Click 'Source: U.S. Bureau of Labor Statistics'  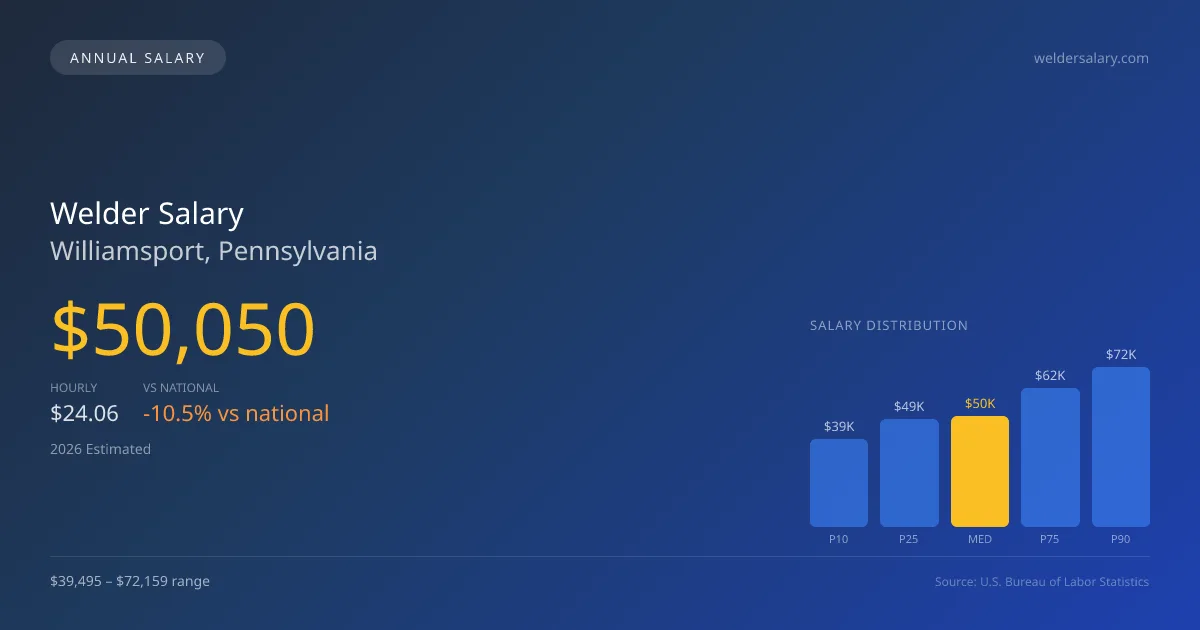(1042, 581)
